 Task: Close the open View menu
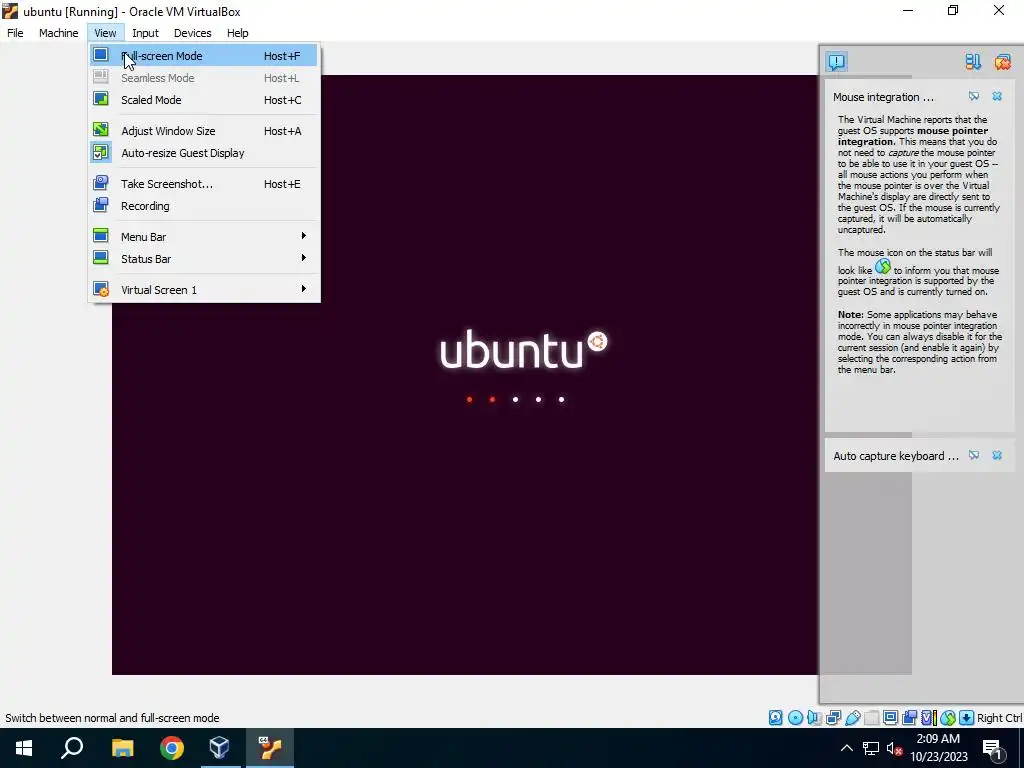click(105, 33)
